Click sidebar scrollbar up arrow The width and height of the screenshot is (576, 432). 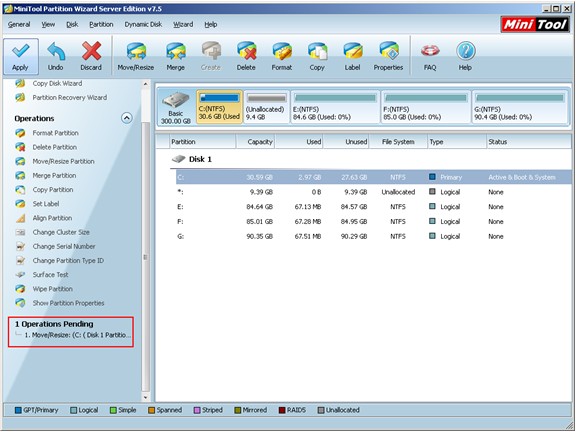click(x=145, y=84)
